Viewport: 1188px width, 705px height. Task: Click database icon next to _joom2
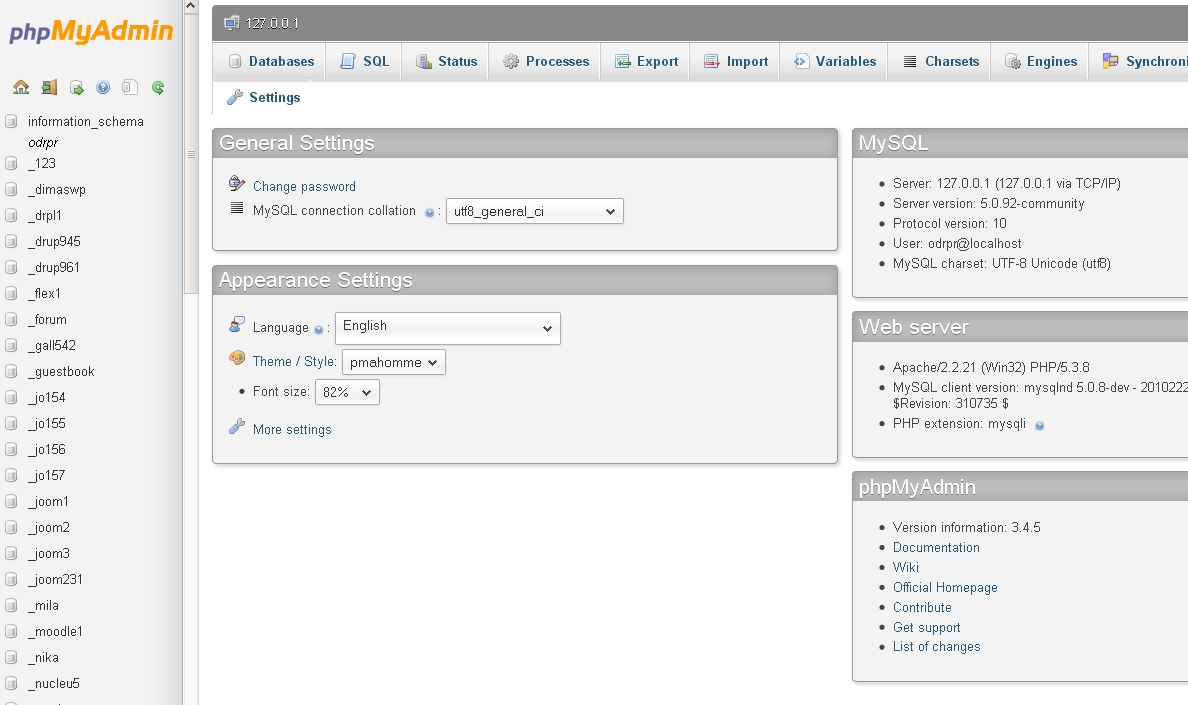[11, 528]
